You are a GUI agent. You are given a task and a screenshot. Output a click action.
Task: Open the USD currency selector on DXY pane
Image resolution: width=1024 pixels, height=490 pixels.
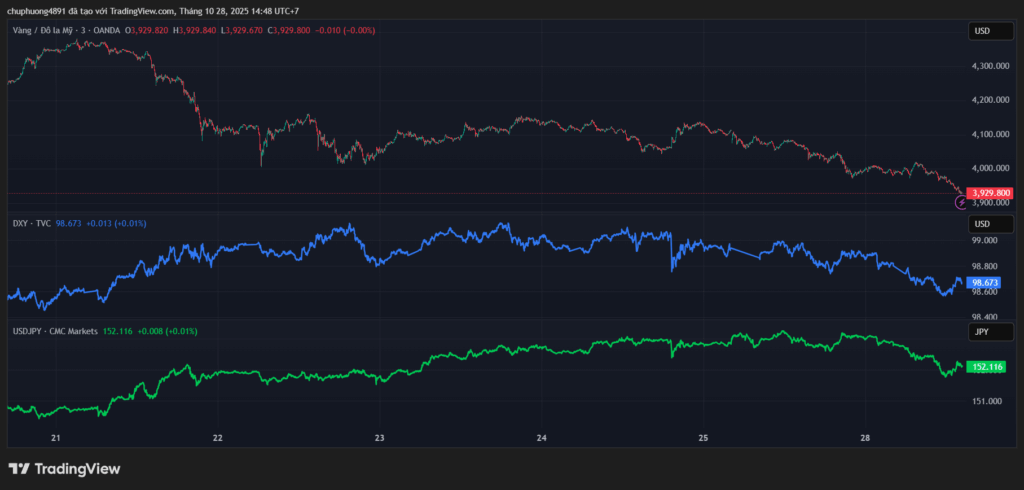[983, 223]
